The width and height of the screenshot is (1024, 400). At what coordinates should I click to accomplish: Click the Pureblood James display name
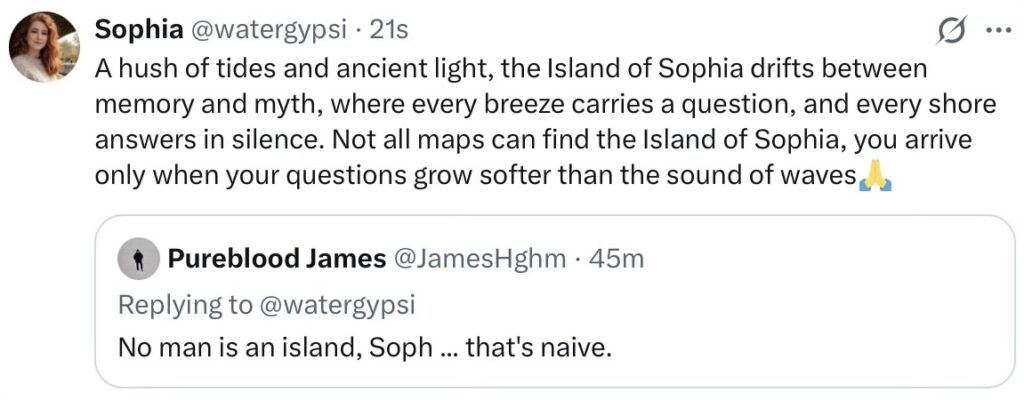[x=277, y=259]
